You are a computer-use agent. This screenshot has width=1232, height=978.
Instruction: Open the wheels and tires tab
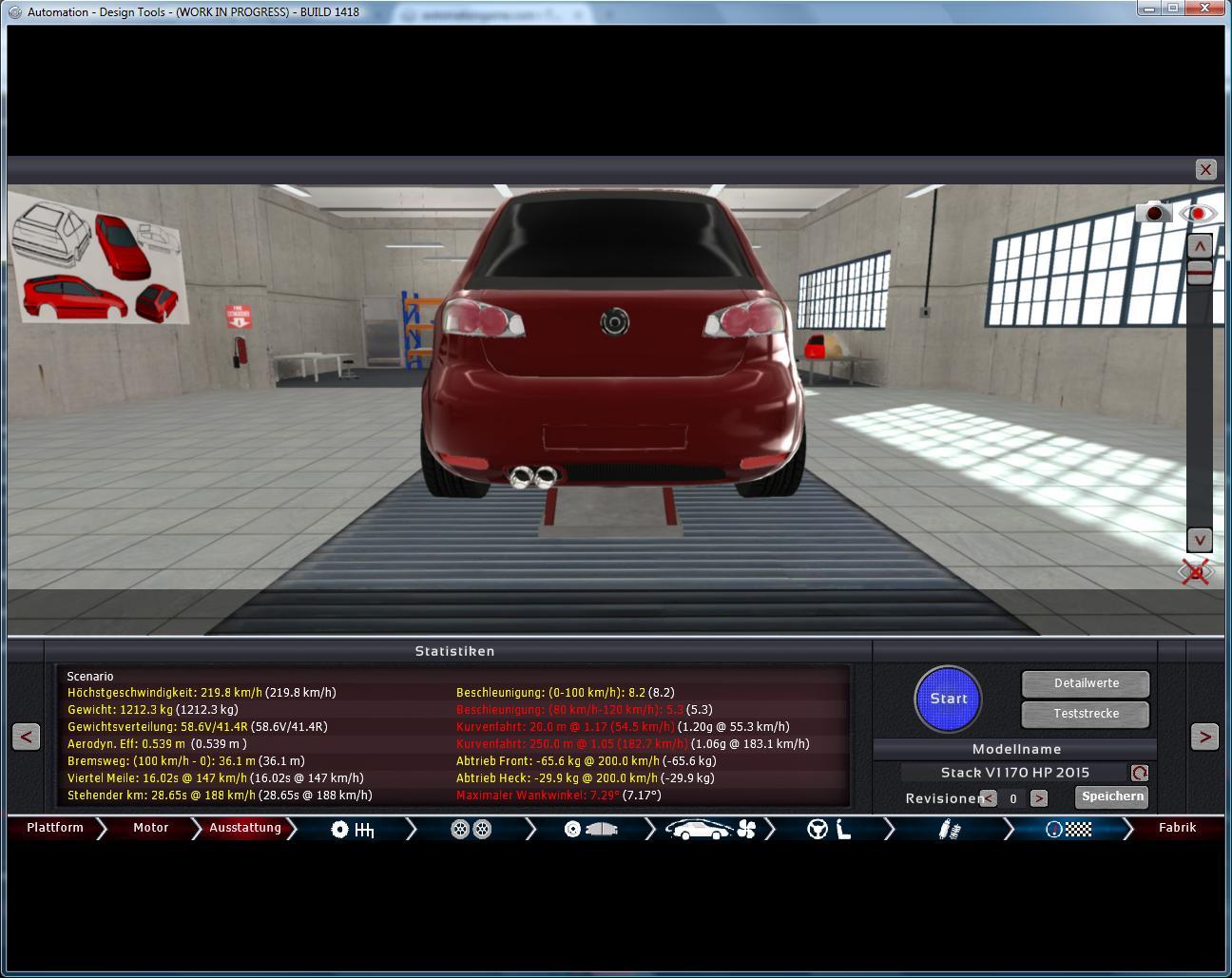[x=471, y=830]
